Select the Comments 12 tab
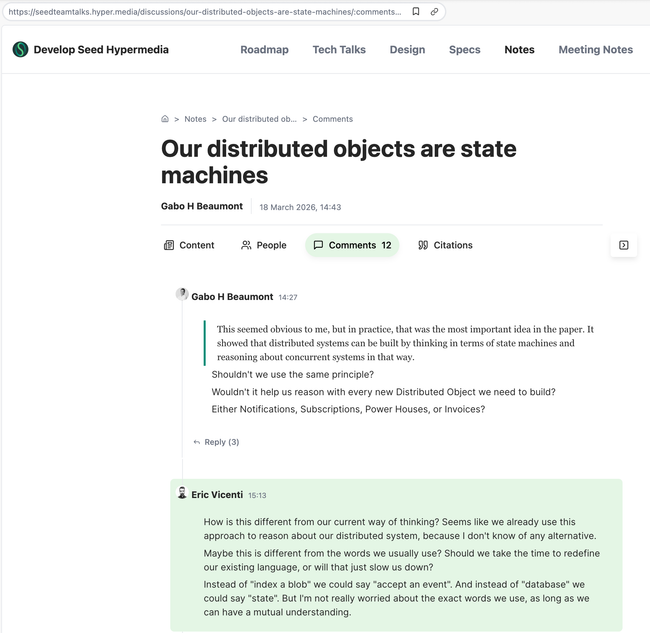 [352, 245]
